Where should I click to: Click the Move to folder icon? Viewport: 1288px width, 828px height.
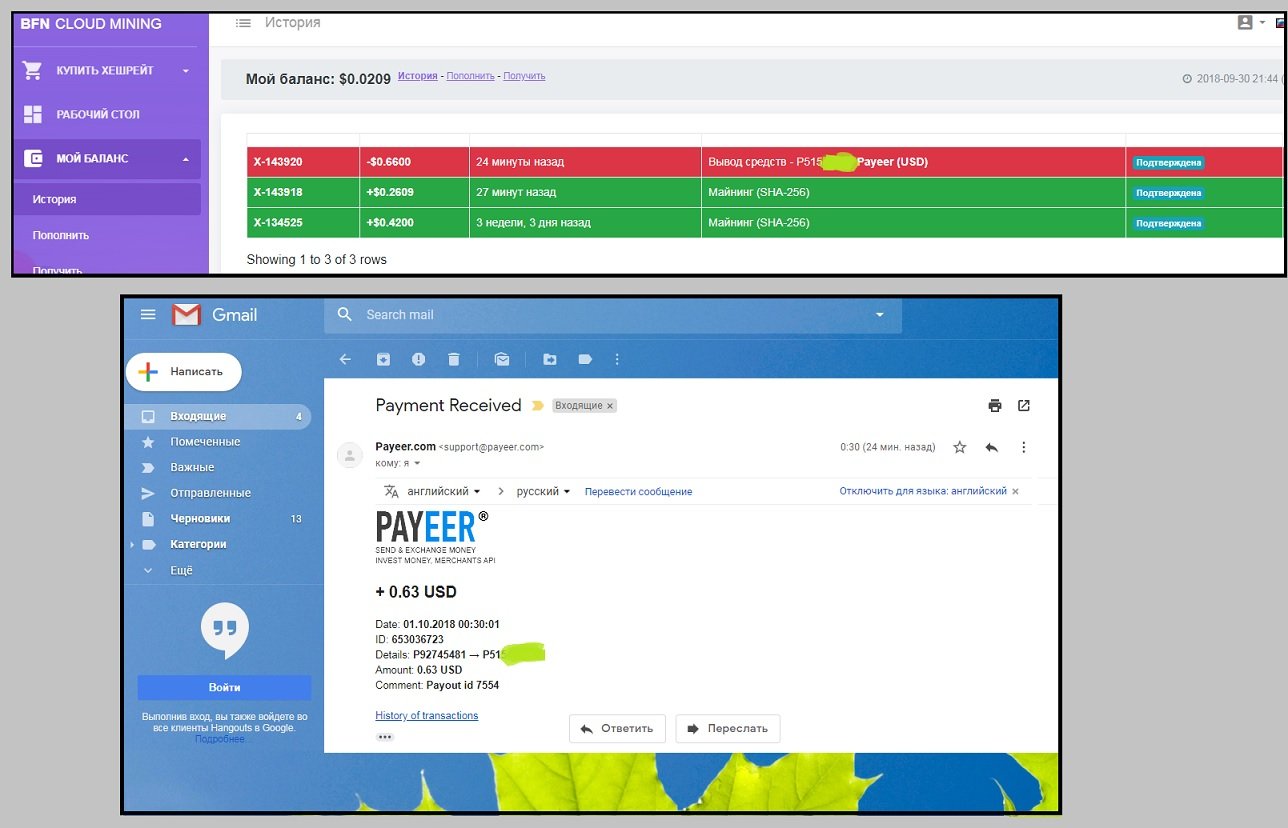tap(550, 359)
